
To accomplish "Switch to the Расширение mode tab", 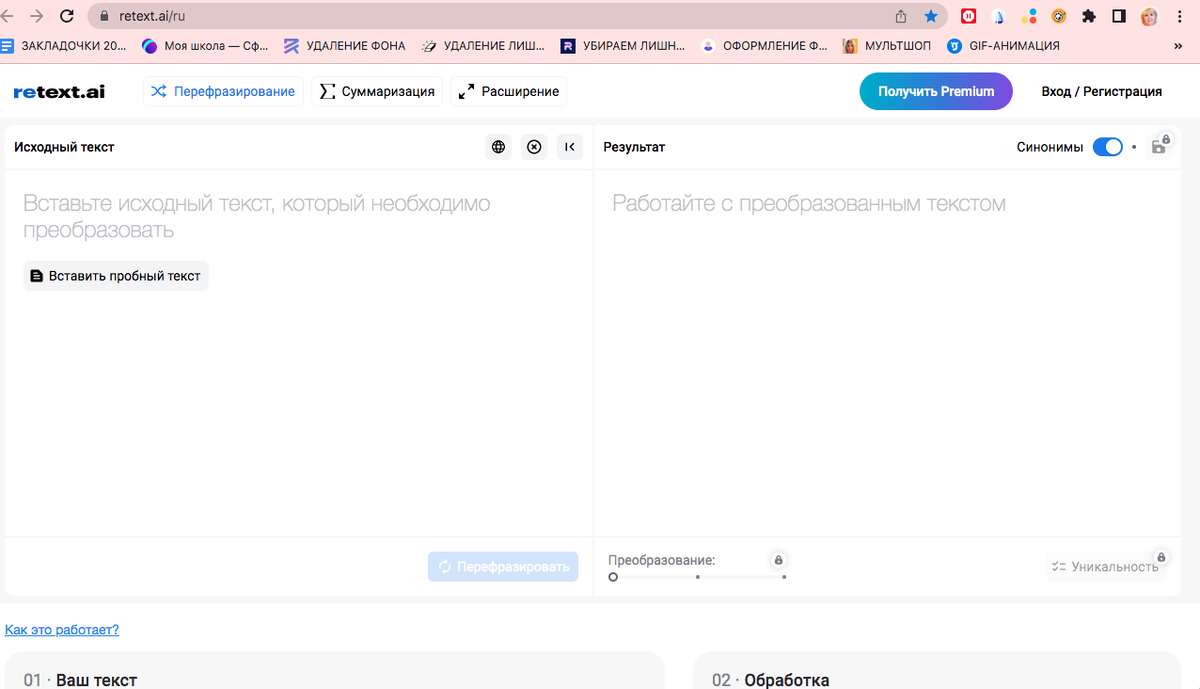I will [508, 92].
